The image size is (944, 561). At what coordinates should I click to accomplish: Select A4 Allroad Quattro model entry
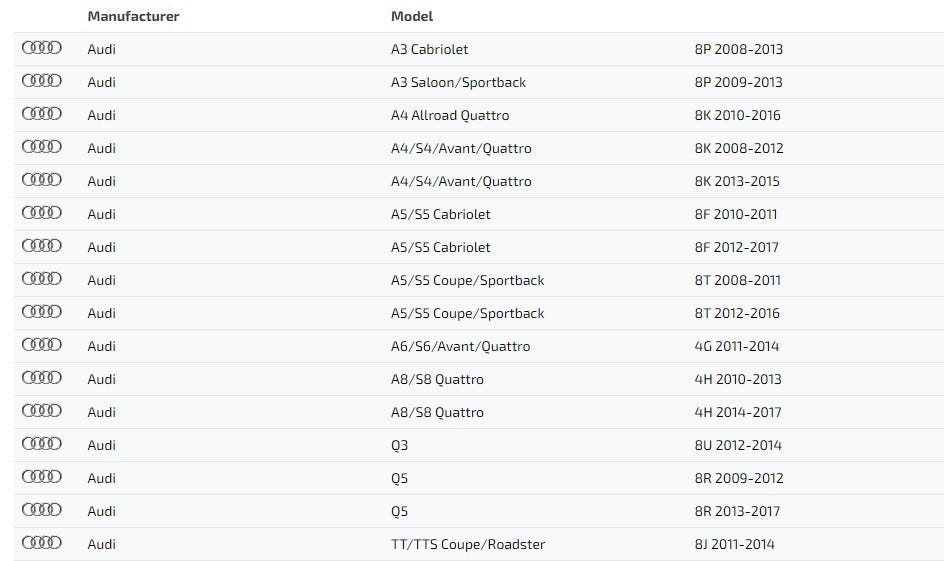pos(450,115)
